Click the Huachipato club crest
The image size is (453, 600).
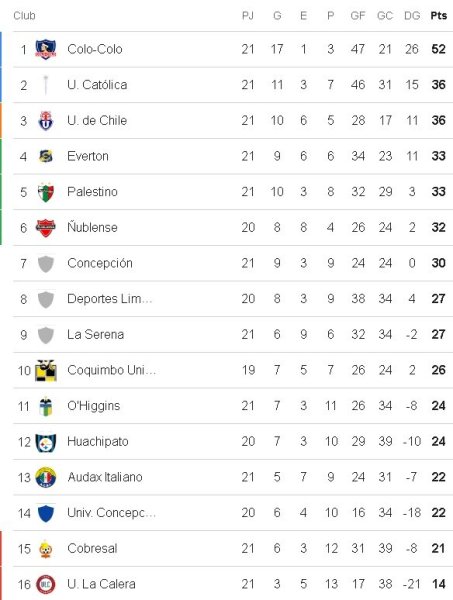(x=46, y=442)
